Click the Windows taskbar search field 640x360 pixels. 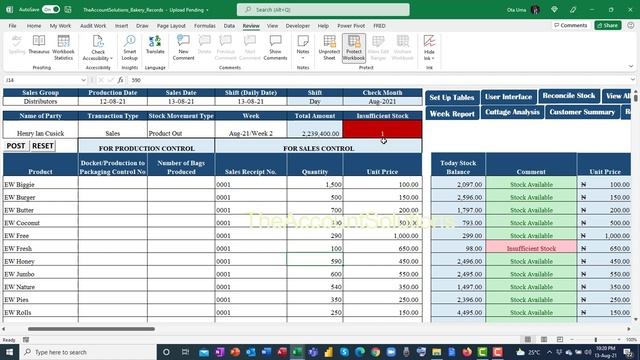88,352
